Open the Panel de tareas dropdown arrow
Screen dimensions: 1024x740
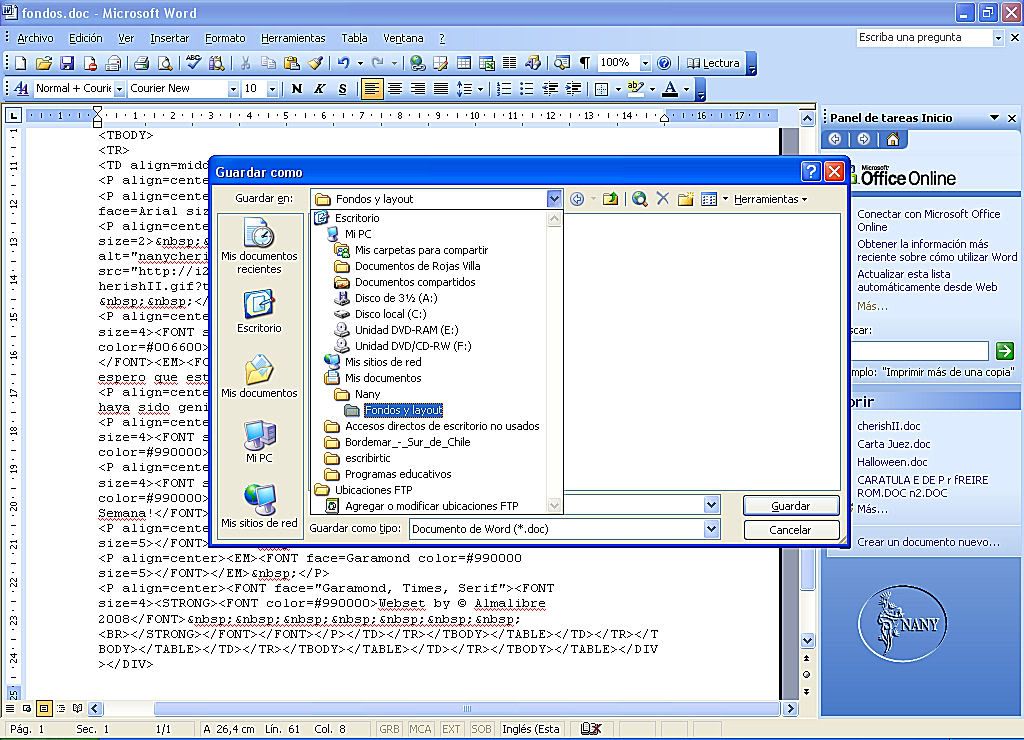[995, 118]
